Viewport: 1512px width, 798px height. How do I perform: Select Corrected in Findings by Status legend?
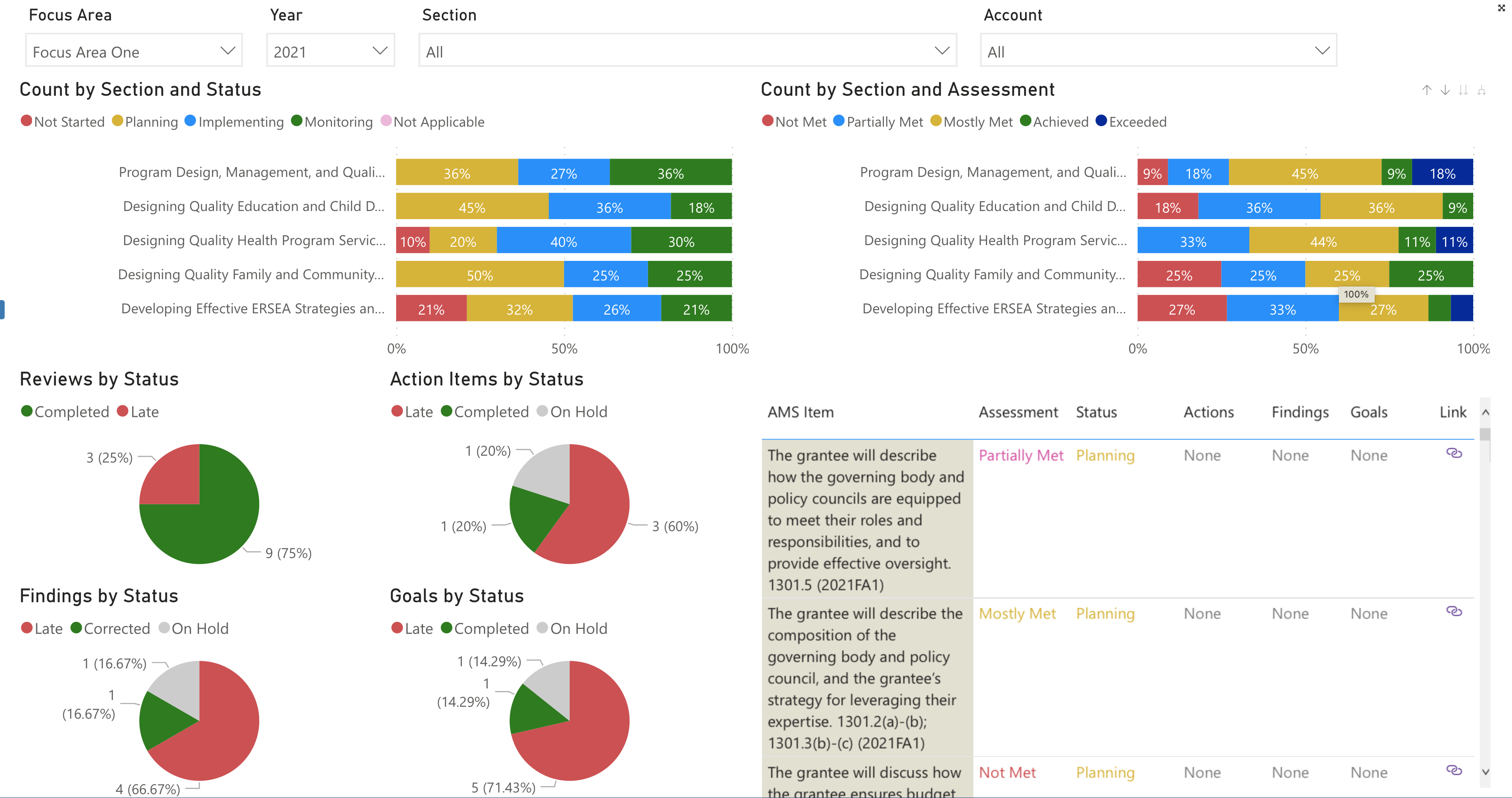[x=110, y=628]
